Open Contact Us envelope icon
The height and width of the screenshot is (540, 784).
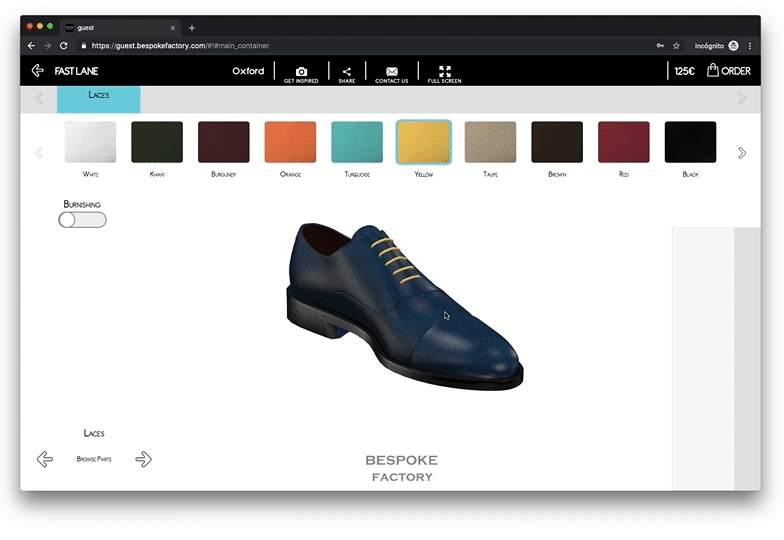tap(392, 72)
